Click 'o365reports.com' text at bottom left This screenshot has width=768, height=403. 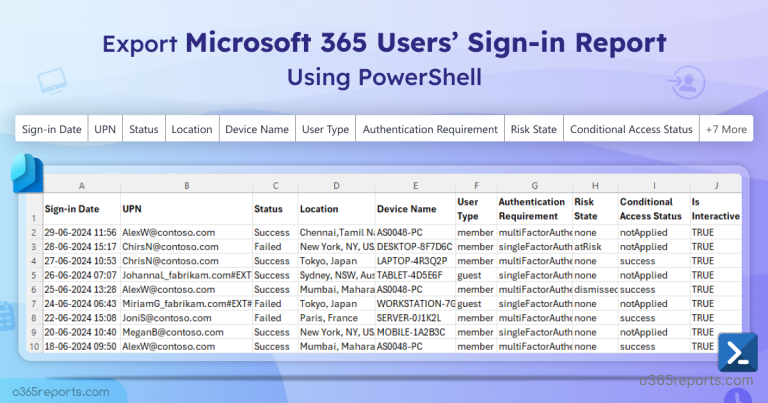(61, 392)
